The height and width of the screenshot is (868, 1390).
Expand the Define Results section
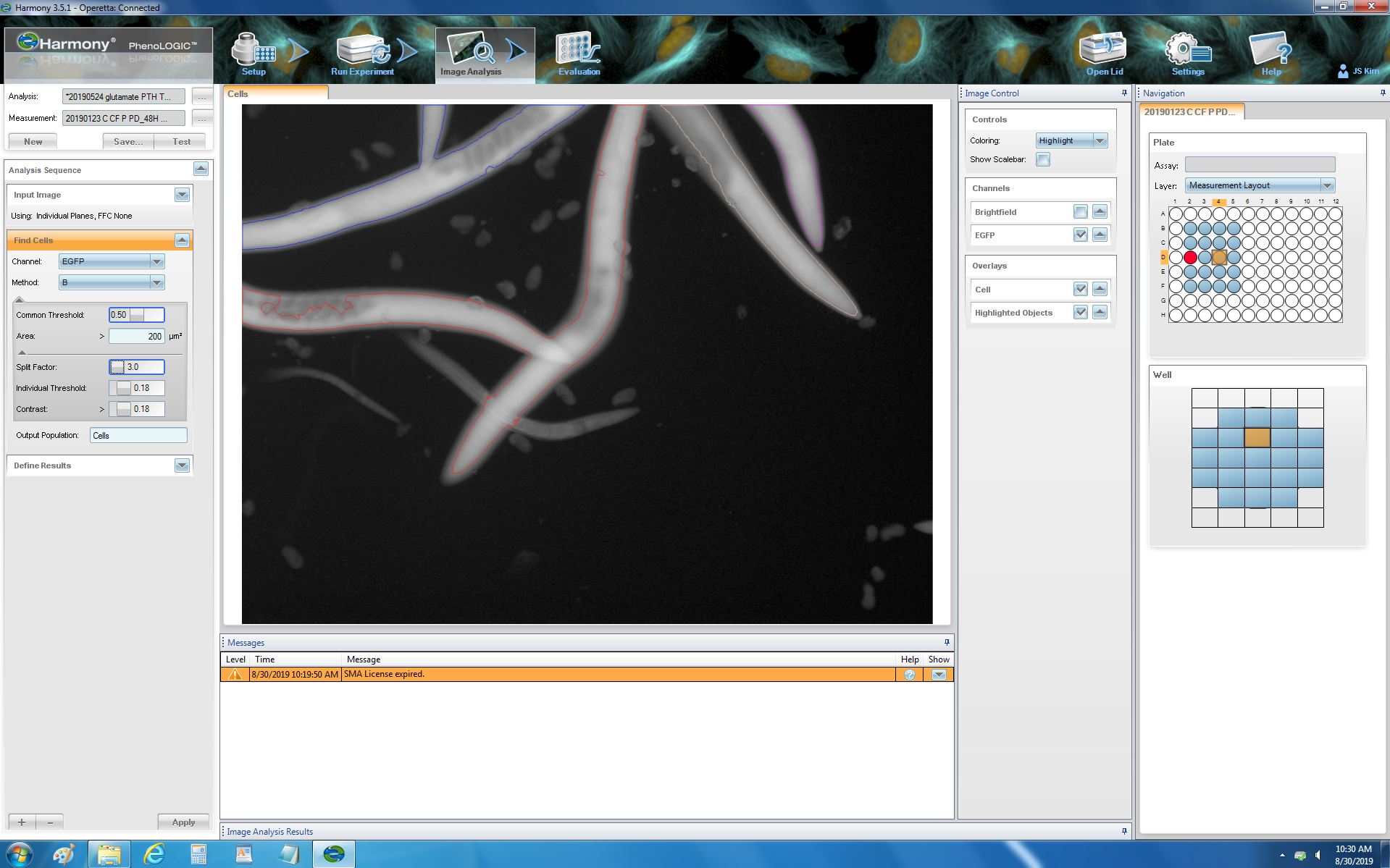(x=182, y=465)
